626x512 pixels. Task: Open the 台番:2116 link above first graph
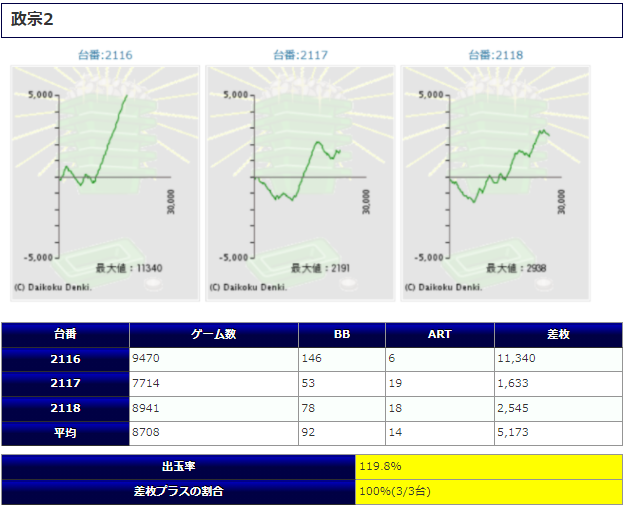click(105, 55)
